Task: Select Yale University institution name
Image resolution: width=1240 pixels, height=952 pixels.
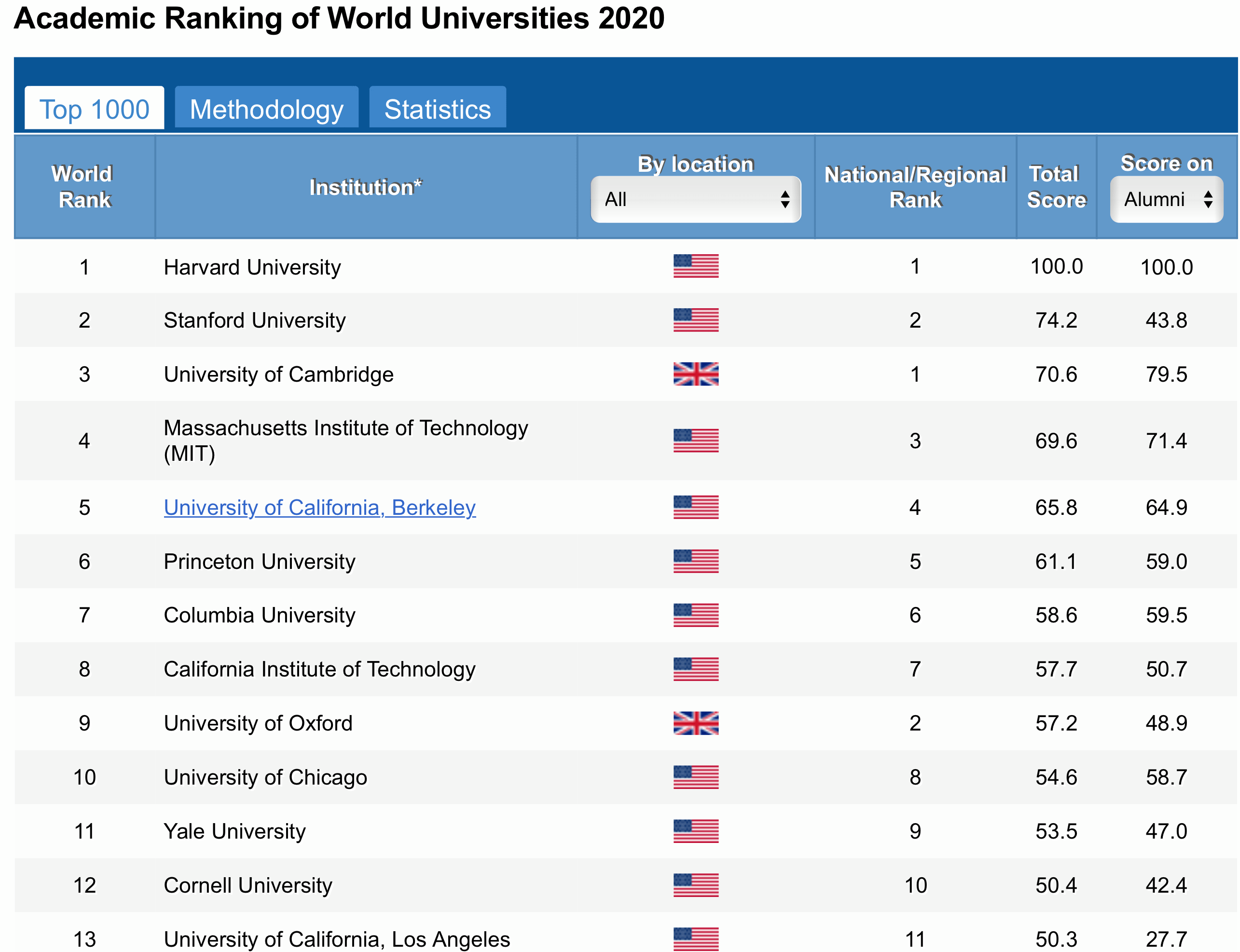Action: pos(234,831)
